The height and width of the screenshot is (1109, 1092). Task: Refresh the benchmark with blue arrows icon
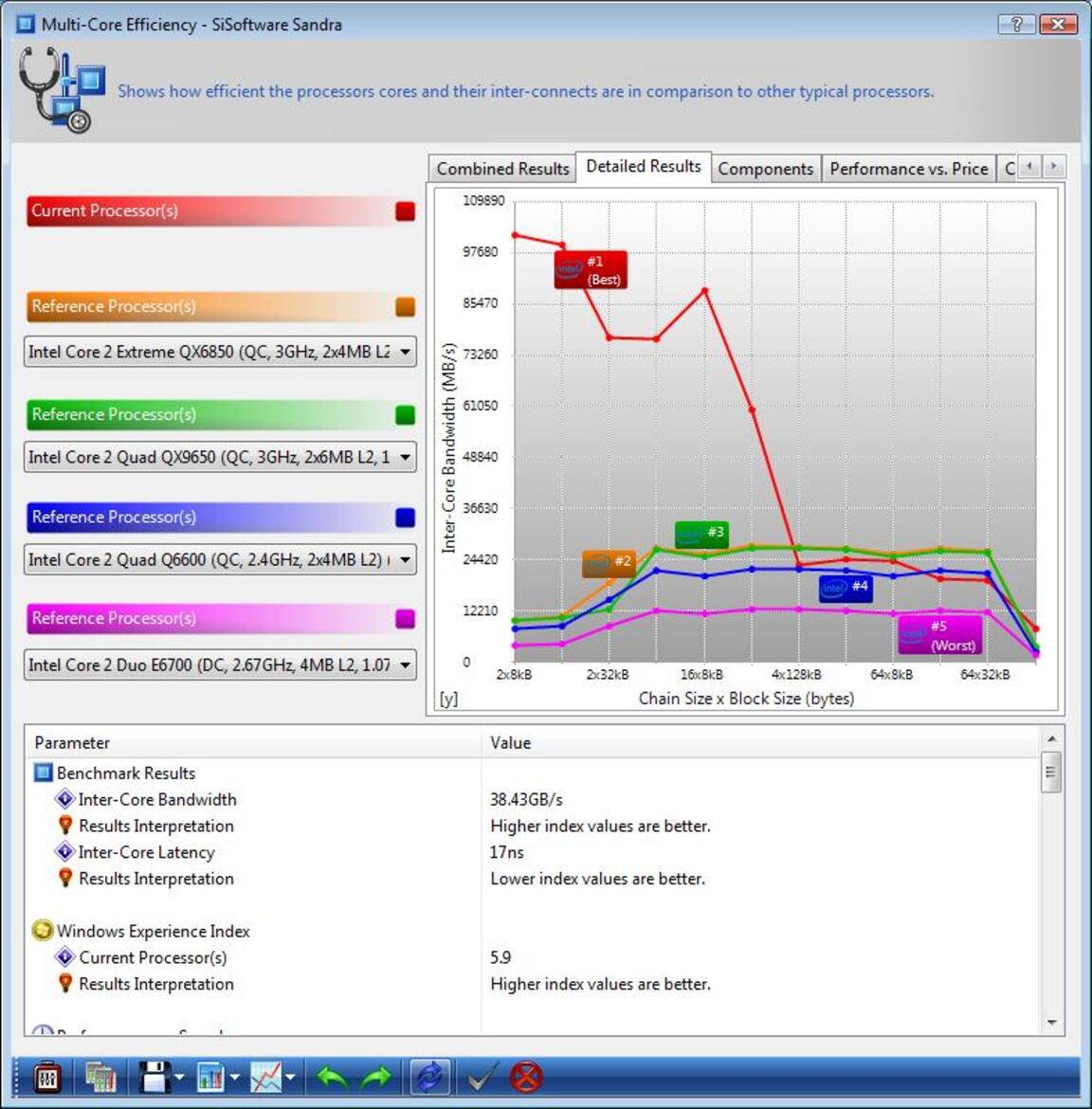click(x=430, y=1078)
